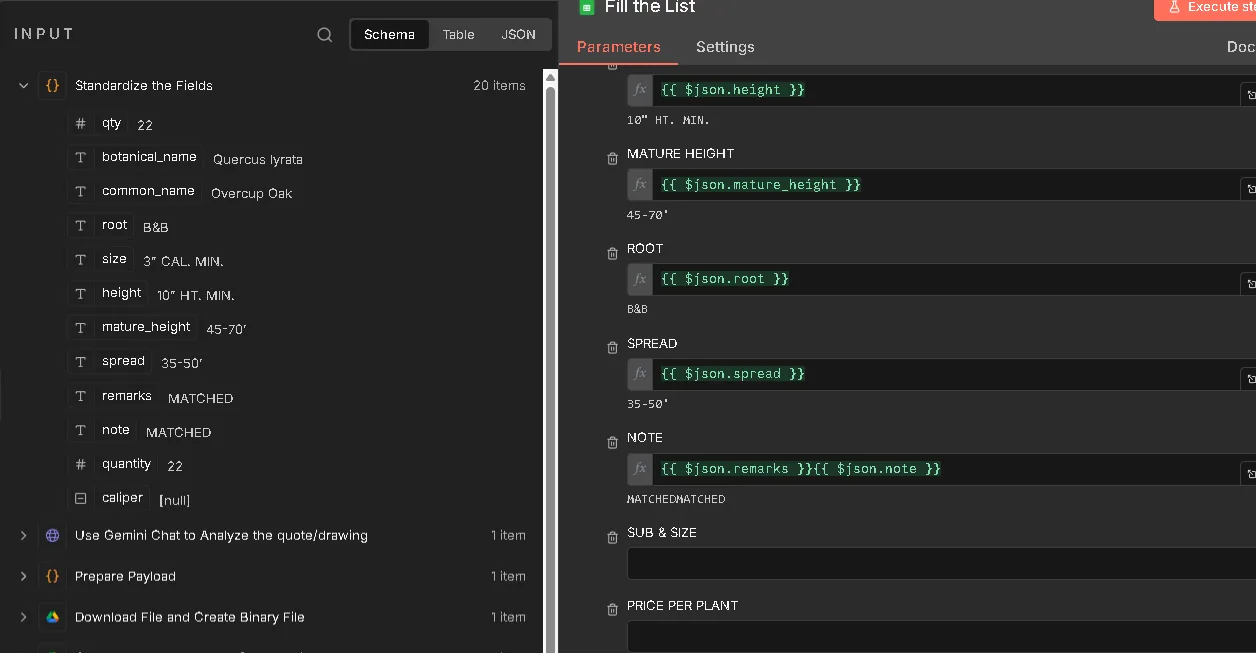Switch to the JSON view

coord(518,35)
